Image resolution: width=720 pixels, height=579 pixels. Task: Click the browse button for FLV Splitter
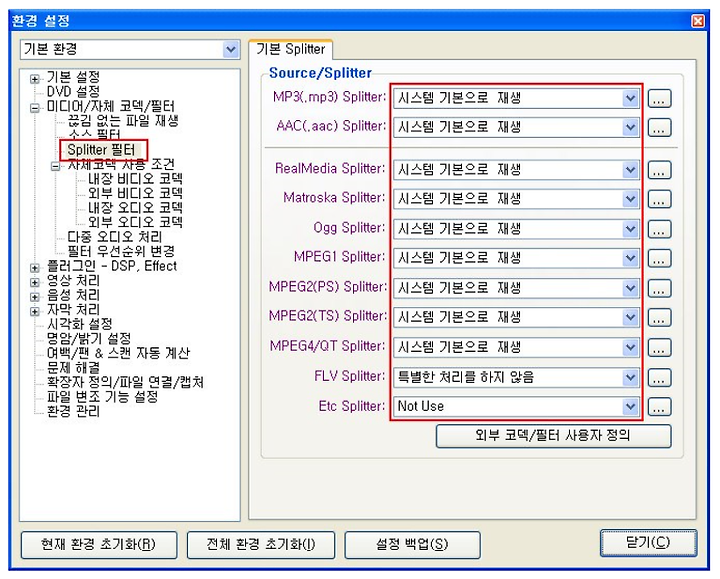659,377
